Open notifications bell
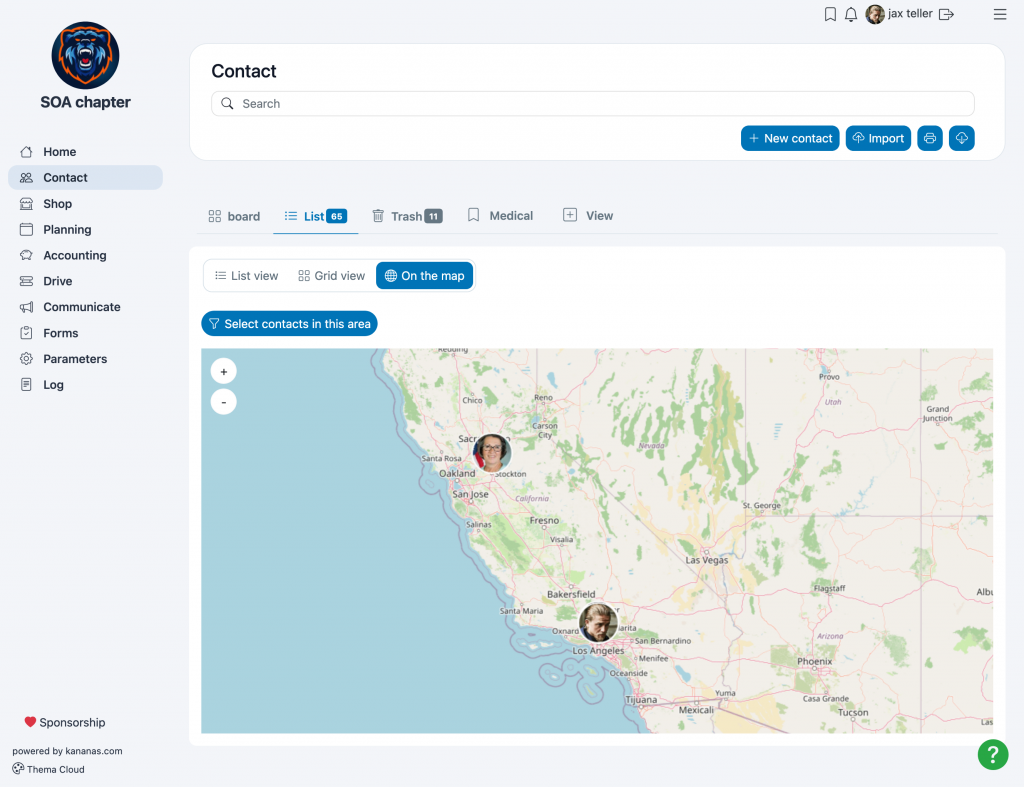Viewport: 1024px width, 787px height. coord(850,14)
